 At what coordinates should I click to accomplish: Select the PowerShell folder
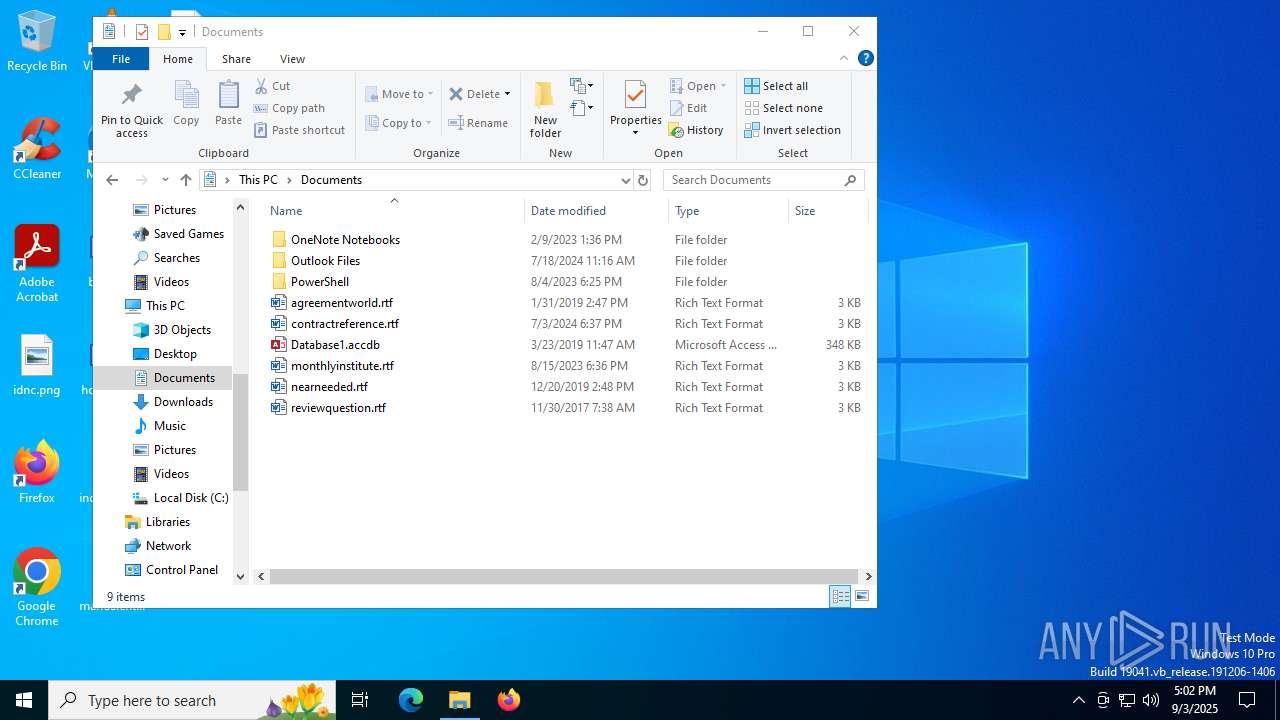(320, 282)
